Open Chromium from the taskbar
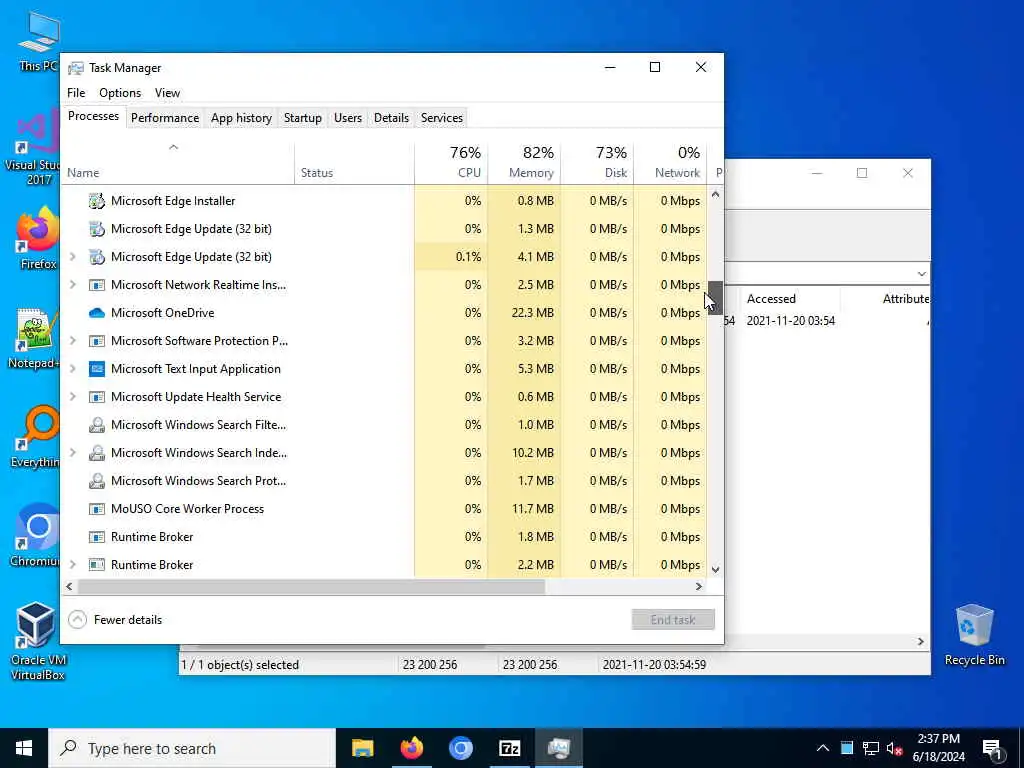Image resolution: width=1024 pixels, height=768 pixels. pyautogui.click(x=460, y=748)
